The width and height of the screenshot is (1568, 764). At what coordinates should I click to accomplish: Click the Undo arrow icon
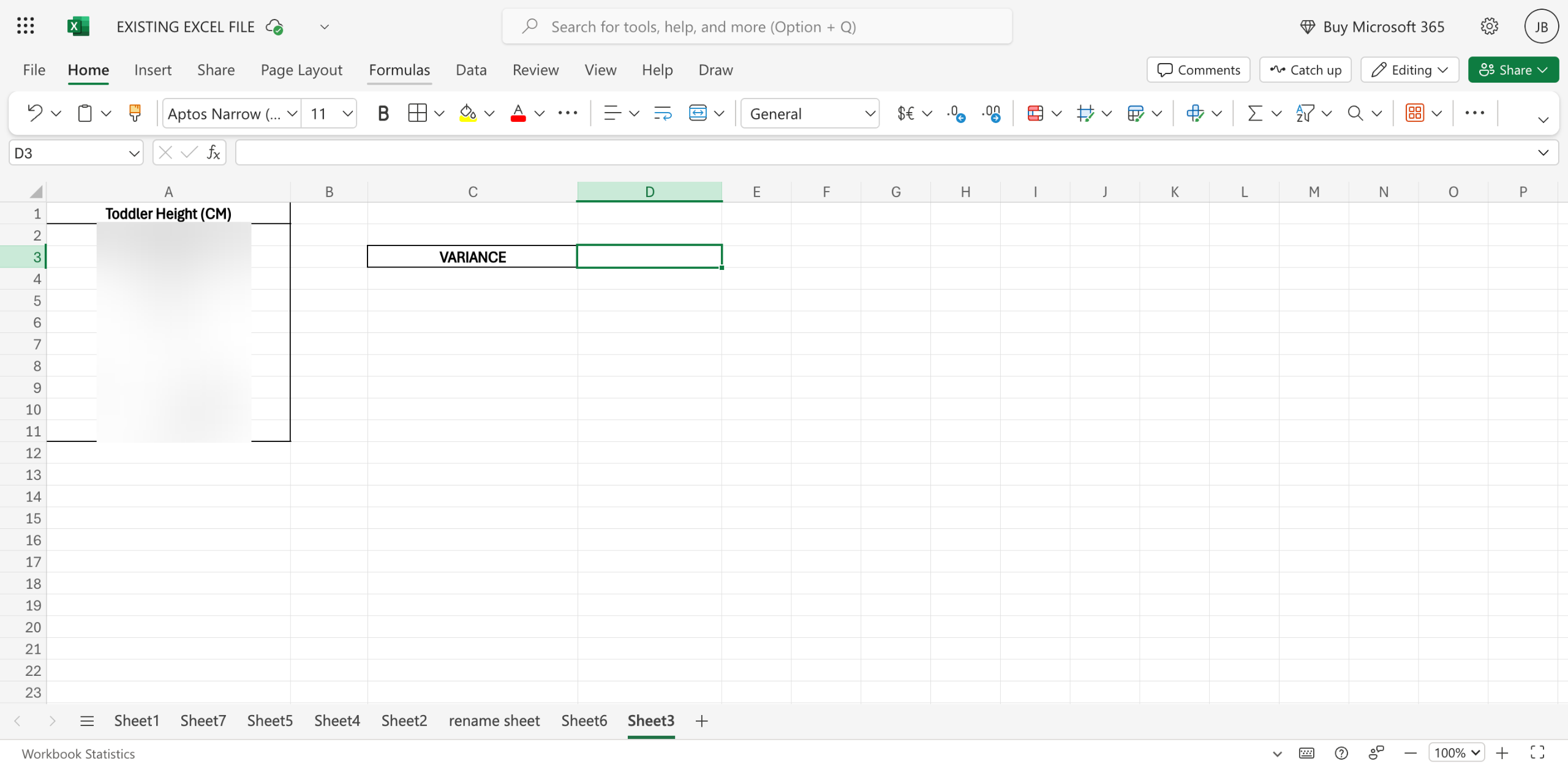pos(35,113)
